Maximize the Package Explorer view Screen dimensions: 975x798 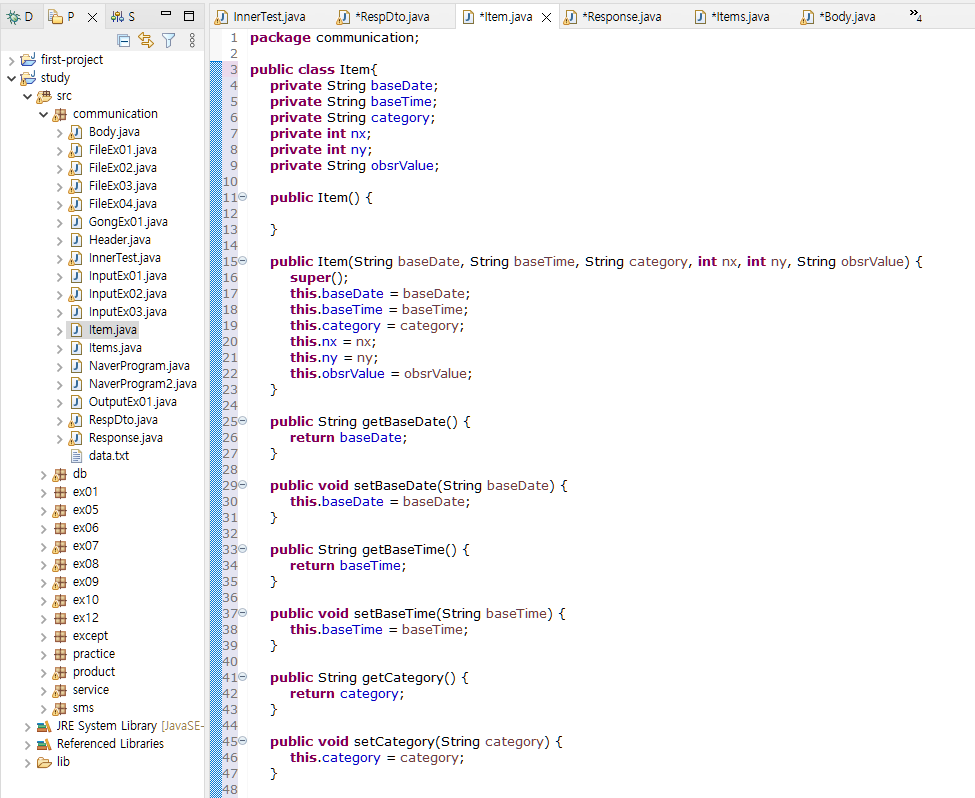(189, 16)
